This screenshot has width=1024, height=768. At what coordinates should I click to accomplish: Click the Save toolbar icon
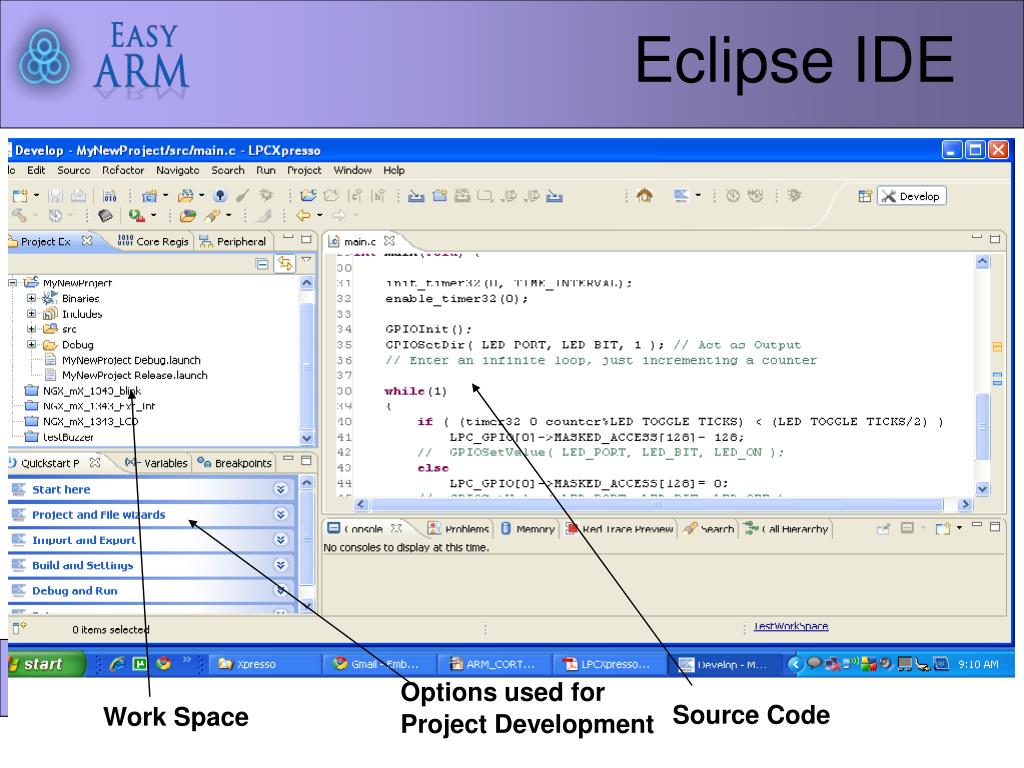56,195
